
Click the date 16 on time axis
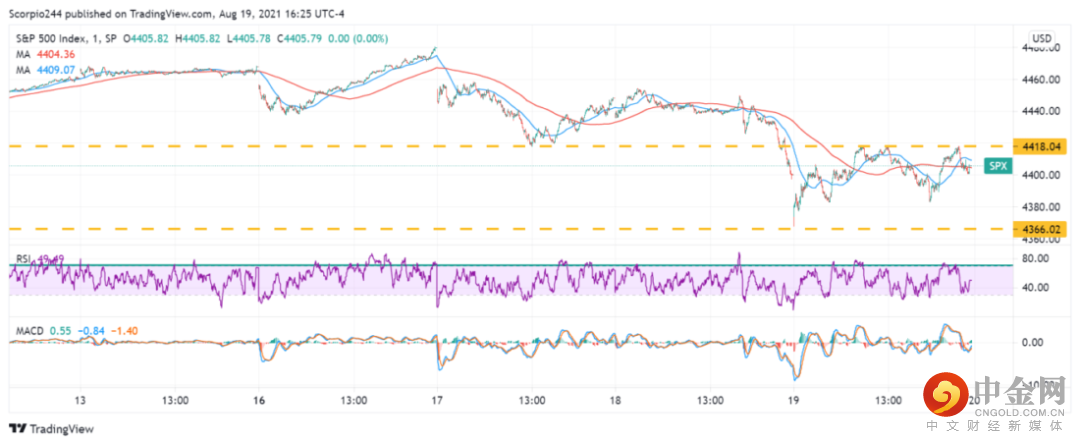pyautogui.click(x=260, y=400)
